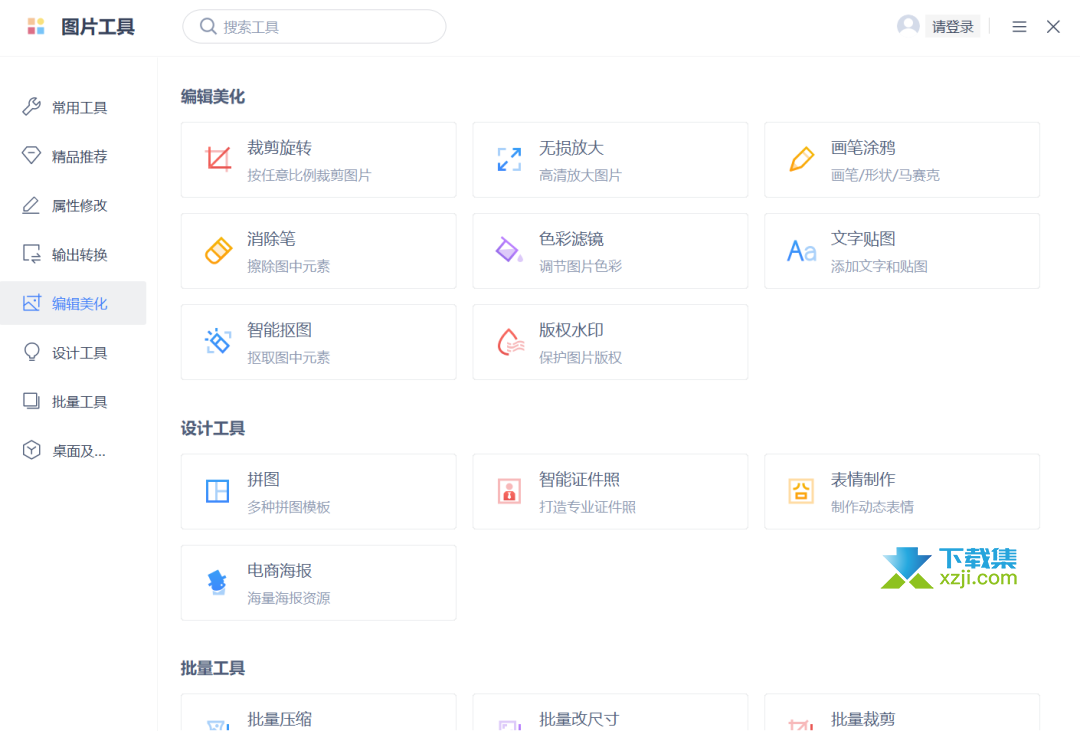The image size is (1080, 731).
Task: Click the diamond icon beside 精品推荐
Action: click(31, 156)
